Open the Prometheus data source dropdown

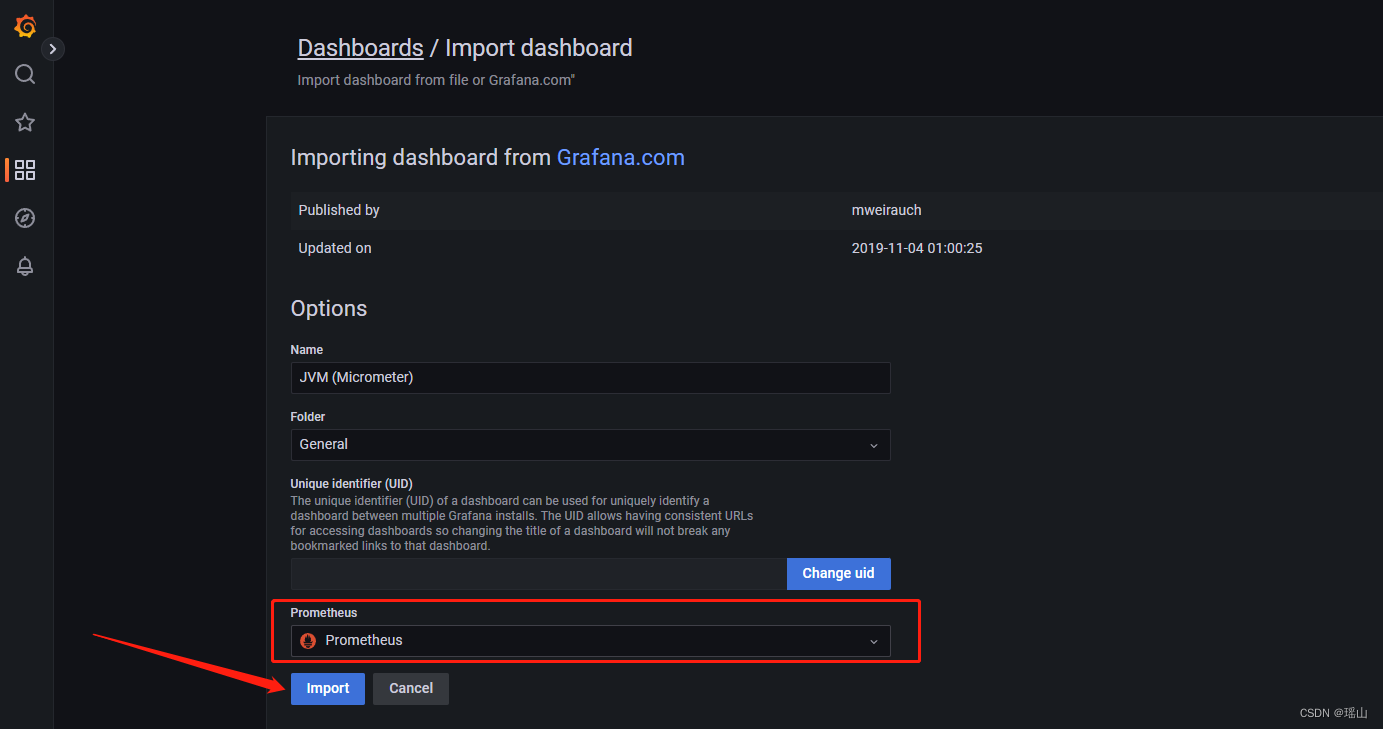tap(590, 640)
